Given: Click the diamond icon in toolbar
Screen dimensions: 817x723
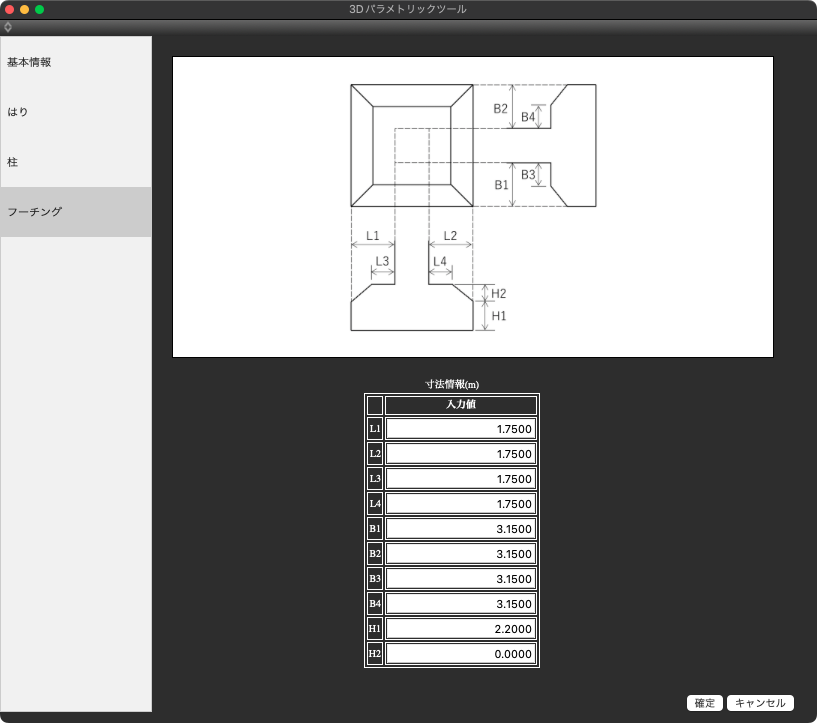Looking at the screenshot, I should (x=8, y=27).
